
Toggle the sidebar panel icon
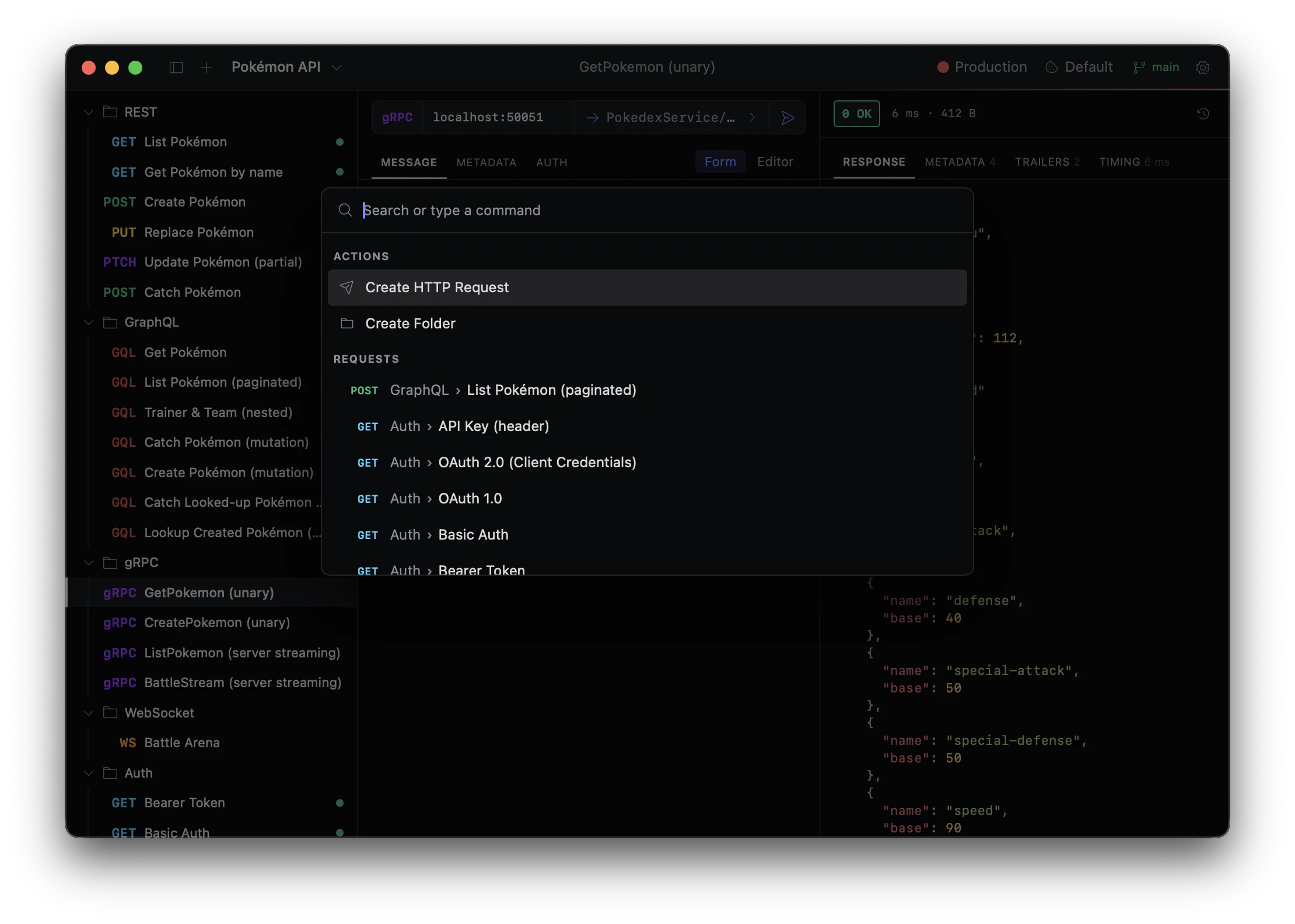click(x=176, y=68)
